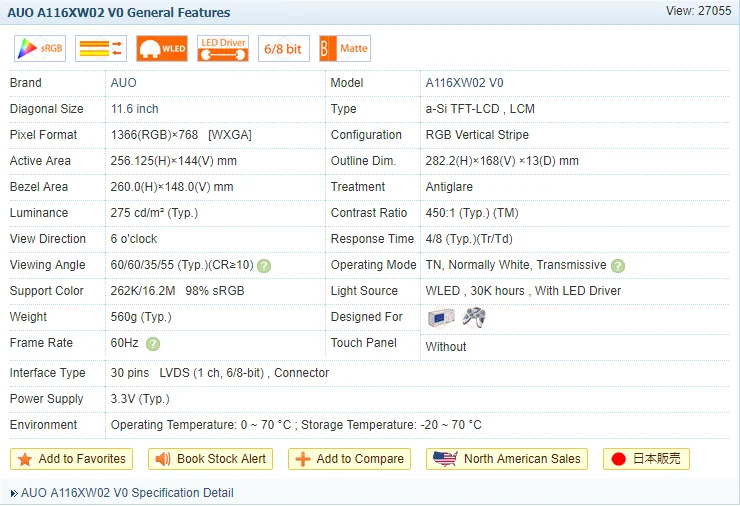Click RGB Vertical Stripe configuration

(477, 135)
